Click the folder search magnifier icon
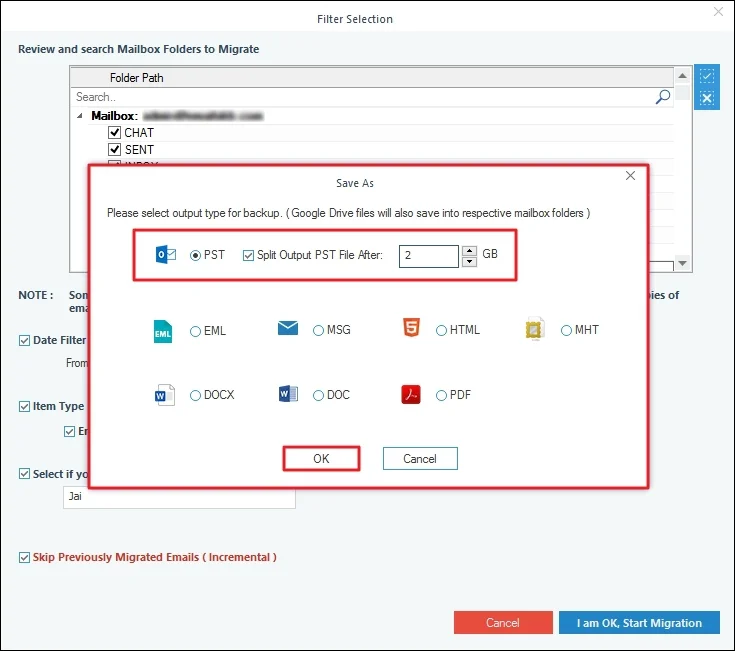 tap(662, 97)
